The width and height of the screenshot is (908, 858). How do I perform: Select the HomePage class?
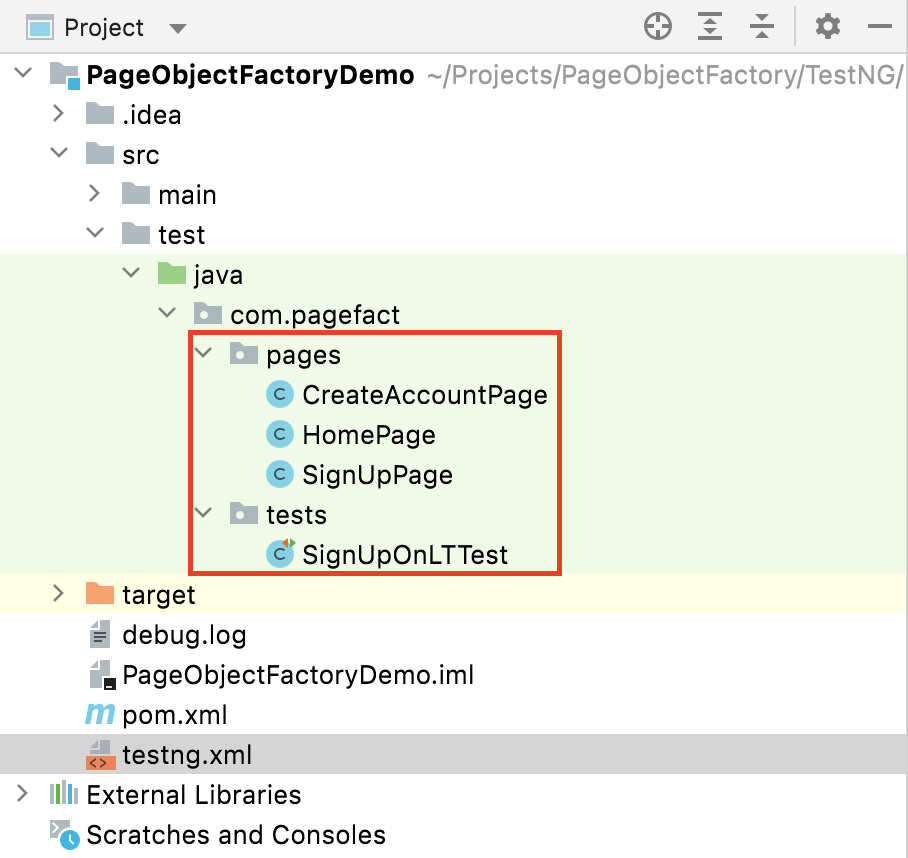(x=368, y=435)
